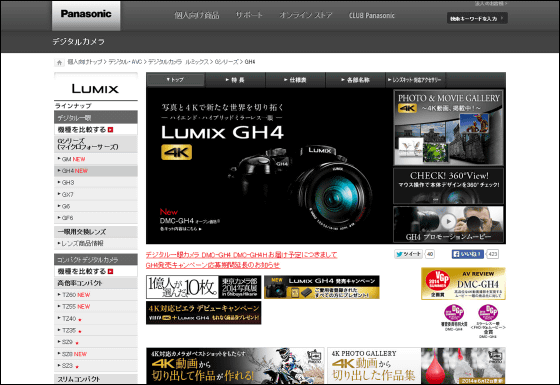Switch to the 各部名称 tab
The image size is (560, 385).
click(355, 80)
